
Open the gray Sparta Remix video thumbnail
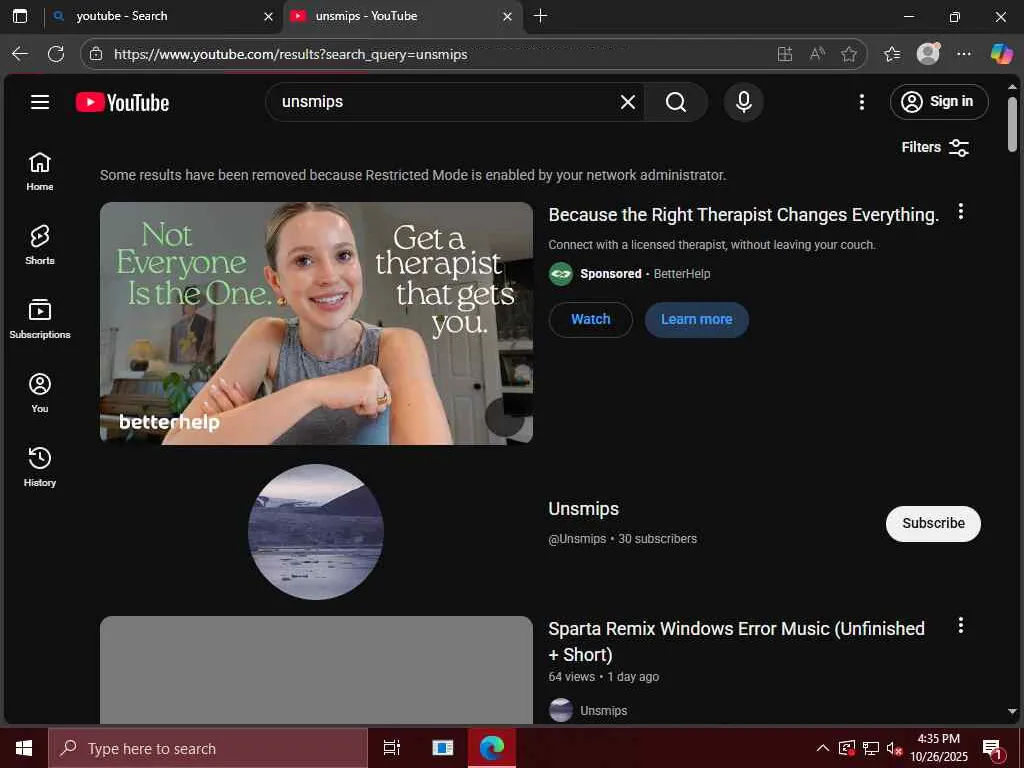click(316, 669)
